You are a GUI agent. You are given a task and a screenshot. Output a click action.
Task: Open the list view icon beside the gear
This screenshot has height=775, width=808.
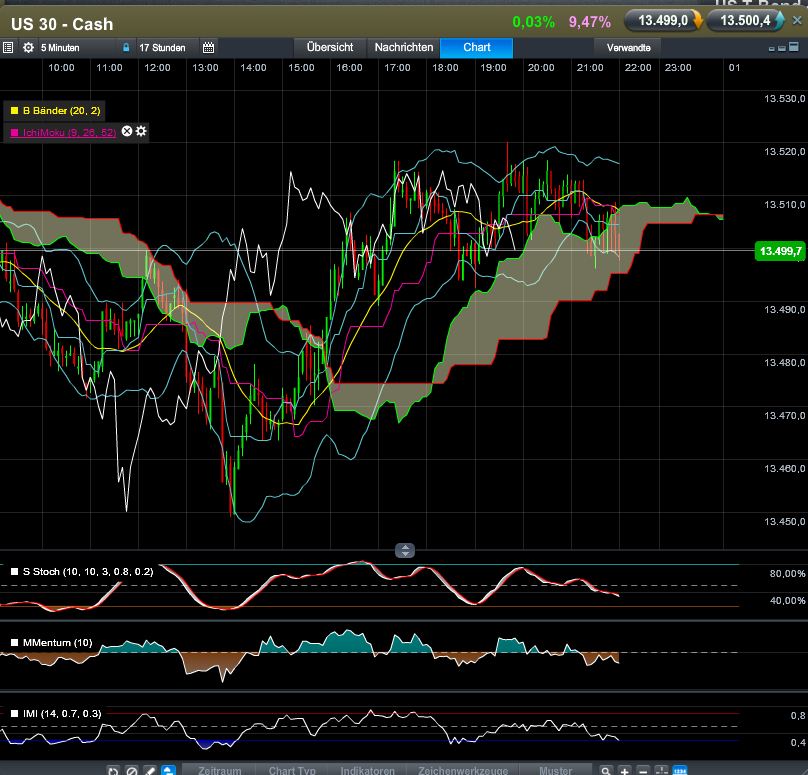pos(8,48)
